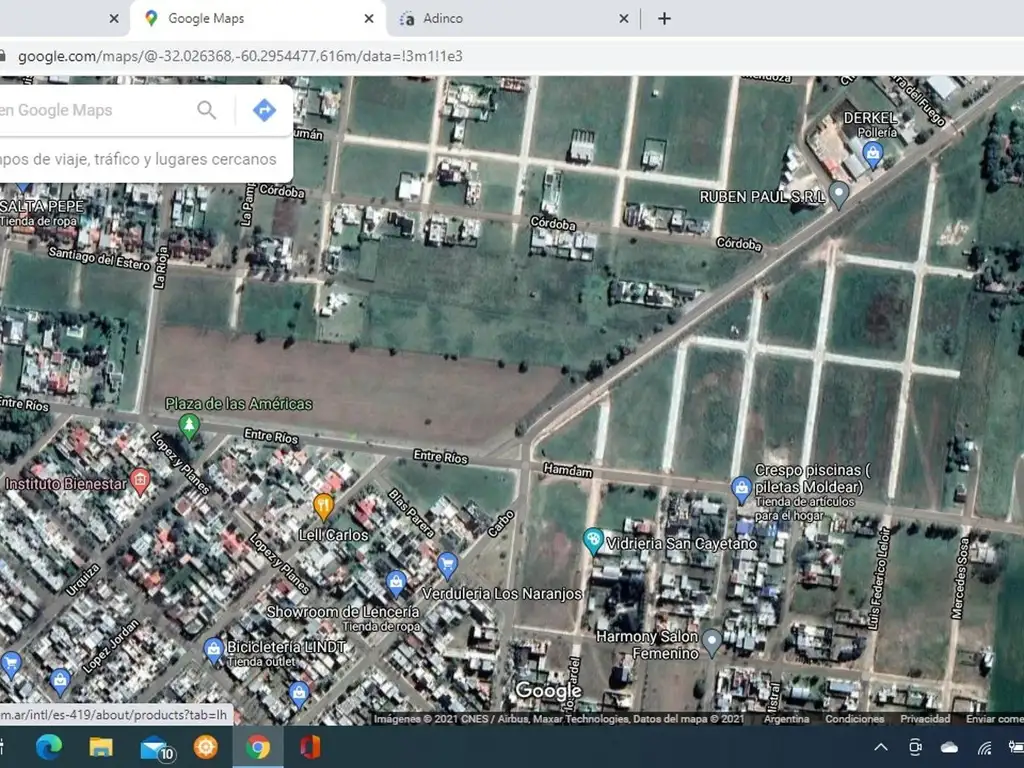Open the Verdulería Los Naranjos cart pin

(x=447, y=564)
